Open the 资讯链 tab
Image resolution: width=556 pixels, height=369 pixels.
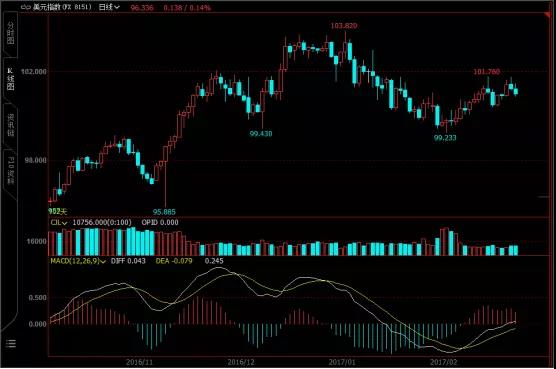pos(11,125)
